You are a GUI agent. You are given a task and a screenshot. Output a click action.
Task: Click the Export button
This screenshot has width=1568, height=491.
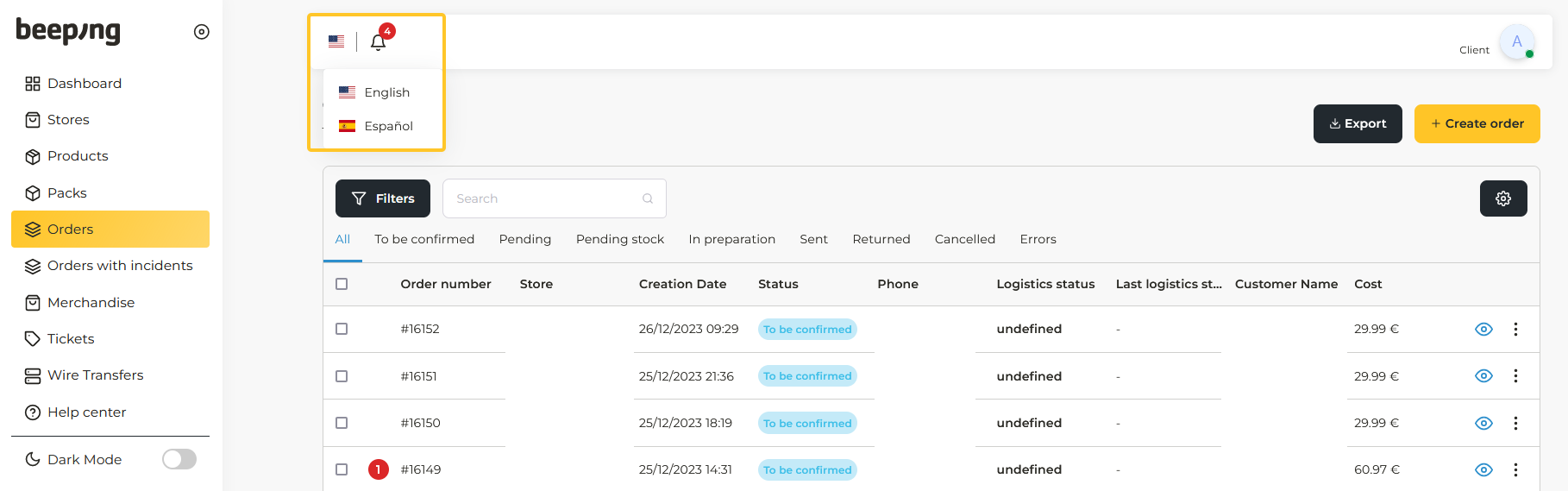coord(1357,123)
